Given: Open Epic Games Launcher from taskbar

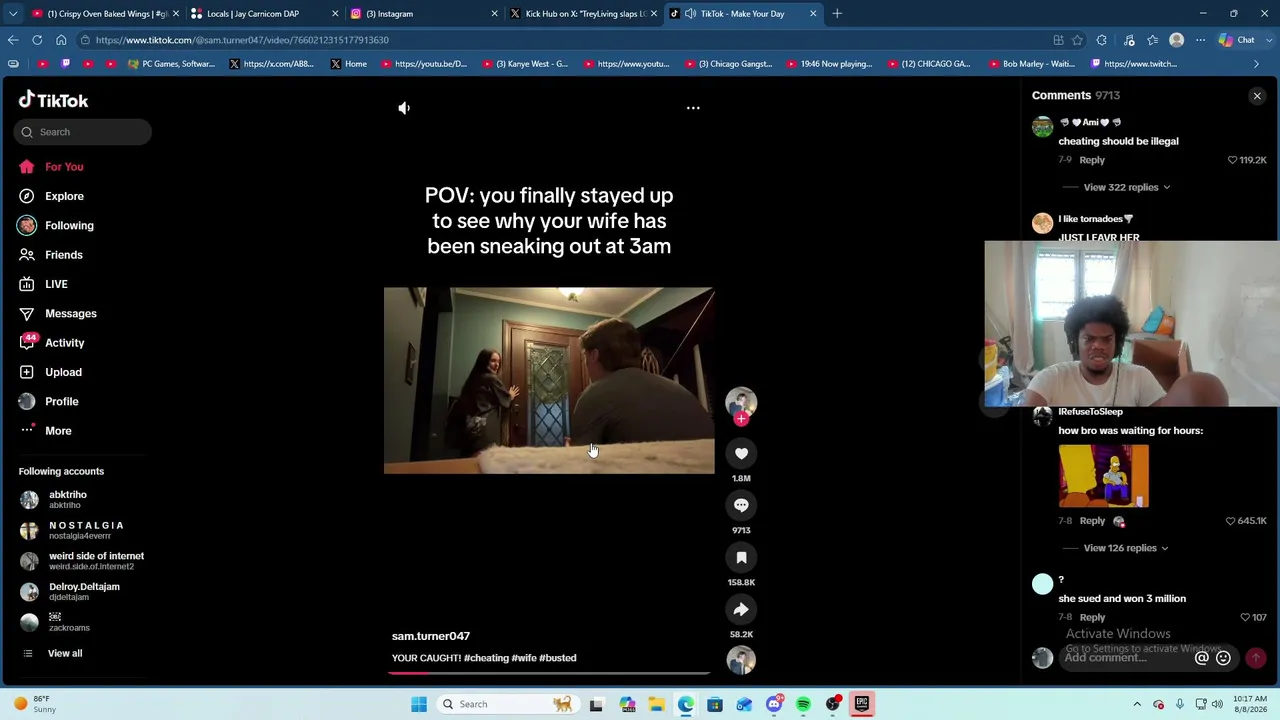Looking at the screenshot, I should coord(861,704).
